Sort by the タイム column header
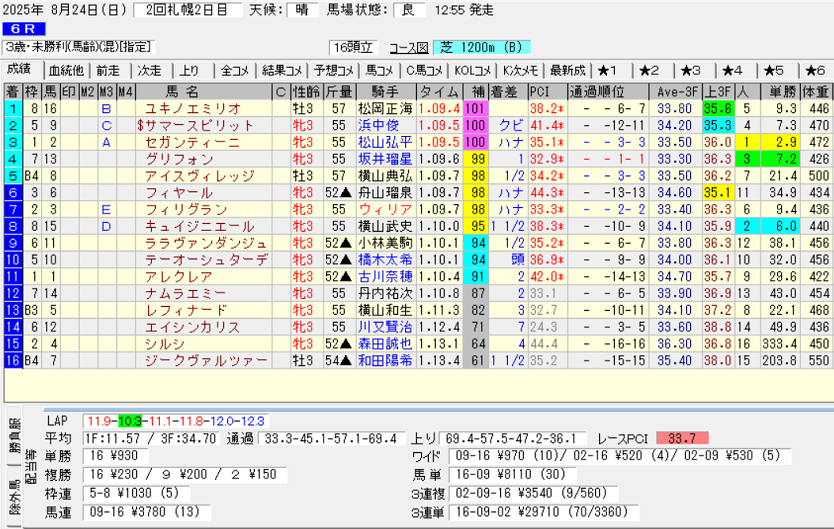Image resolution: width=834 pixels, height=529 pixels. point(438,91)
